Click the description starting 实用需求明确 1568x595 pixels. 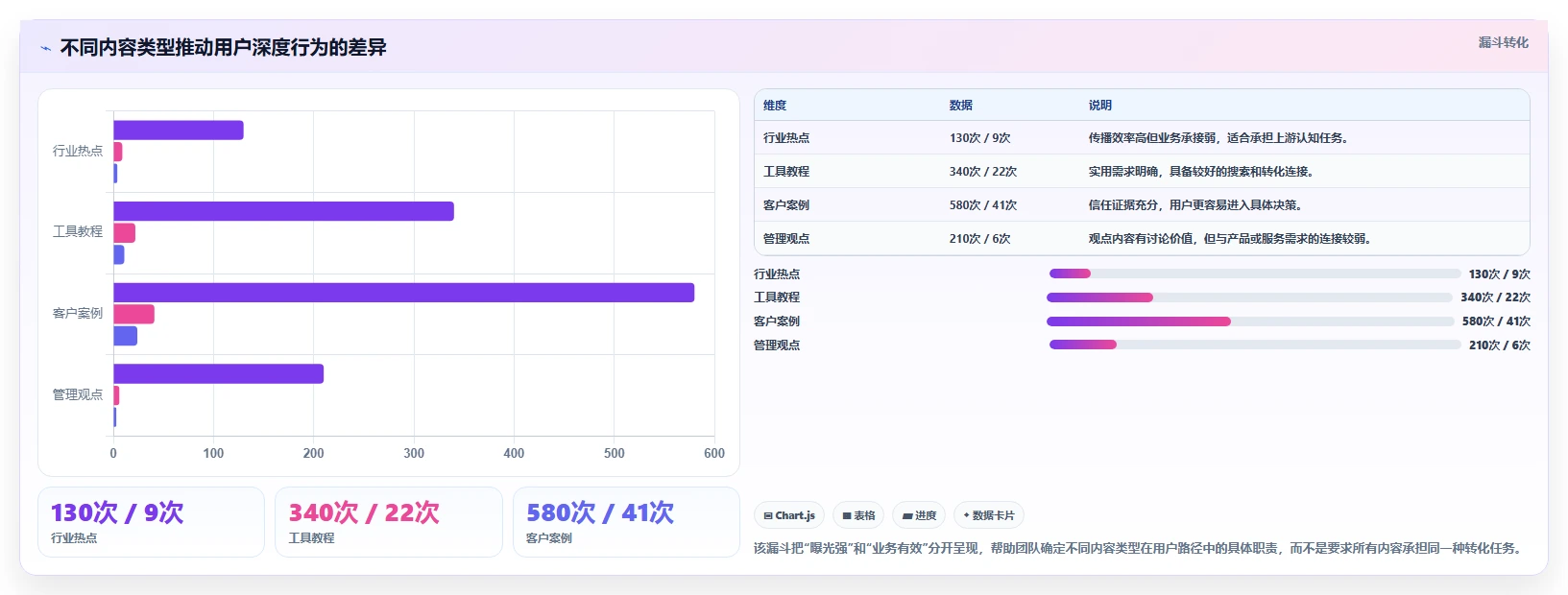pyautogui.click(x=1201, y=172)
